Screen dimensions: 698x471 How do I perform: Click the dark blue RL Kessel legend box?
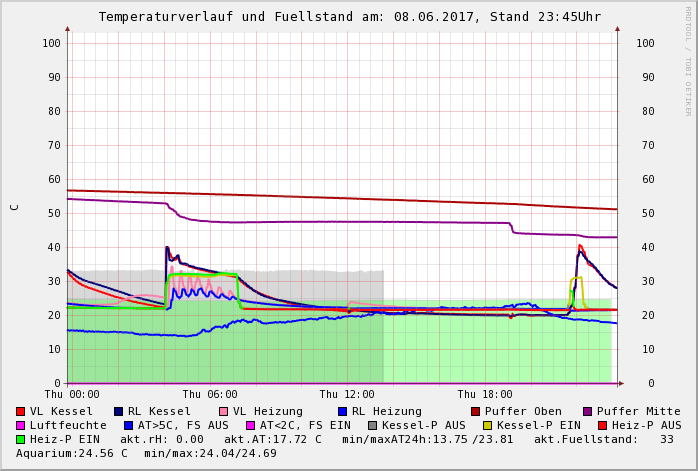click(x=119, y=411)
